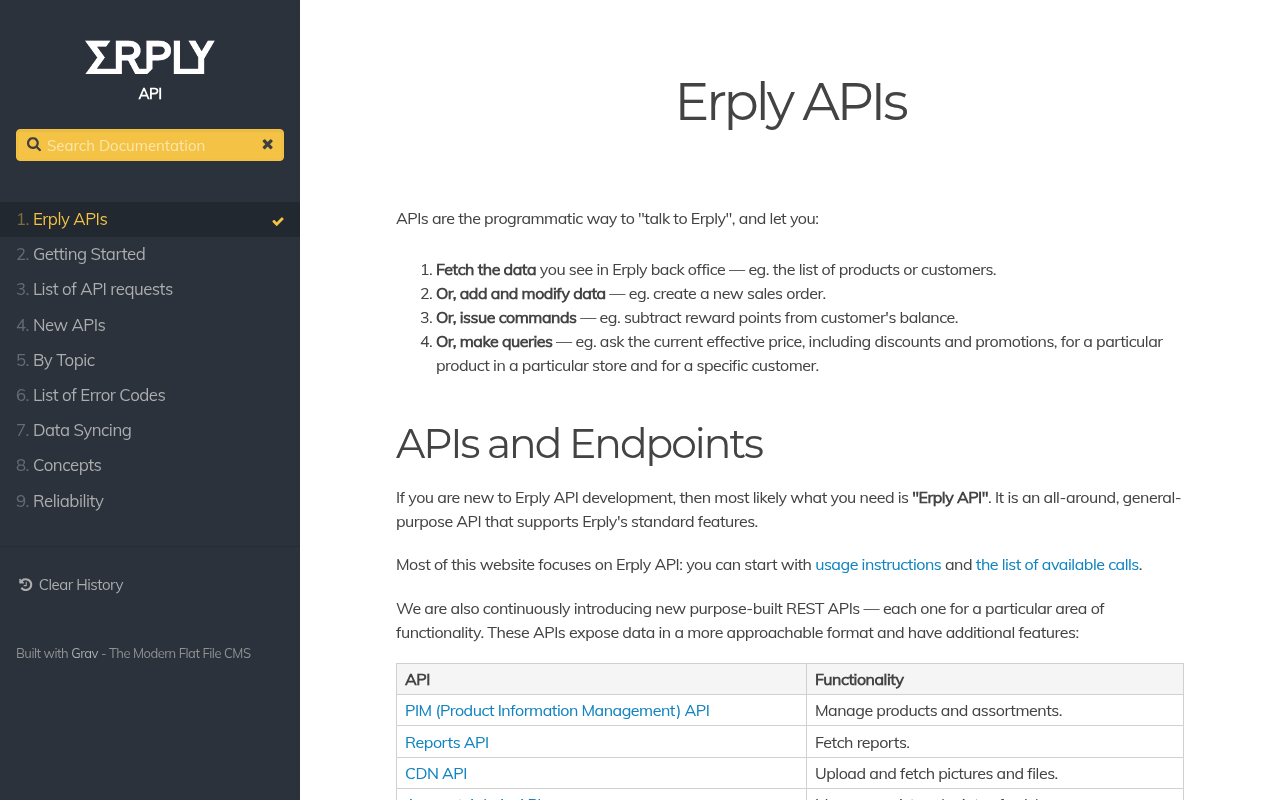Image resolution: width=1280 pixels, height=800 pixels.
Task: Click the 'Manage products and assortments.' cell
Action: click(995, 710)
